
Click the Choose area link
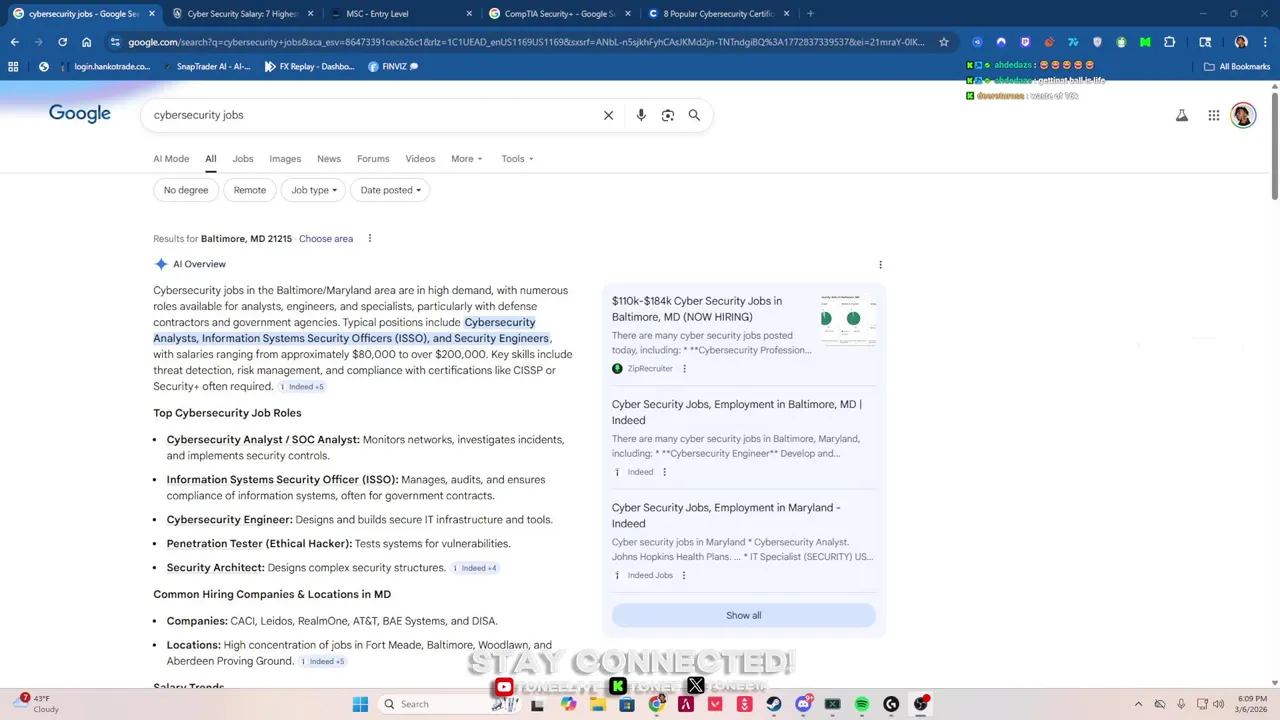click(326, 239)
